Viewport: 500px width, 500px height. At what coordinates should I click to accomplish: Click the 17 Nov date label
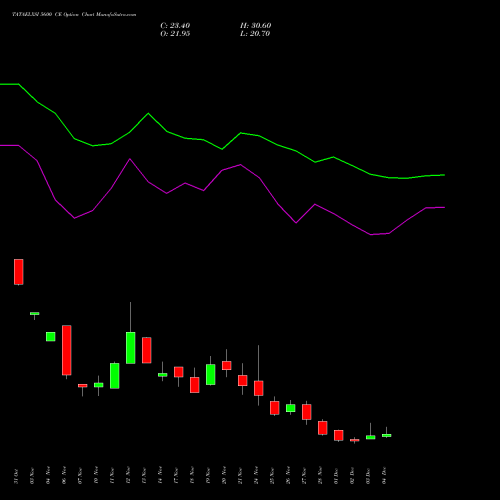(x=176, y=476)
